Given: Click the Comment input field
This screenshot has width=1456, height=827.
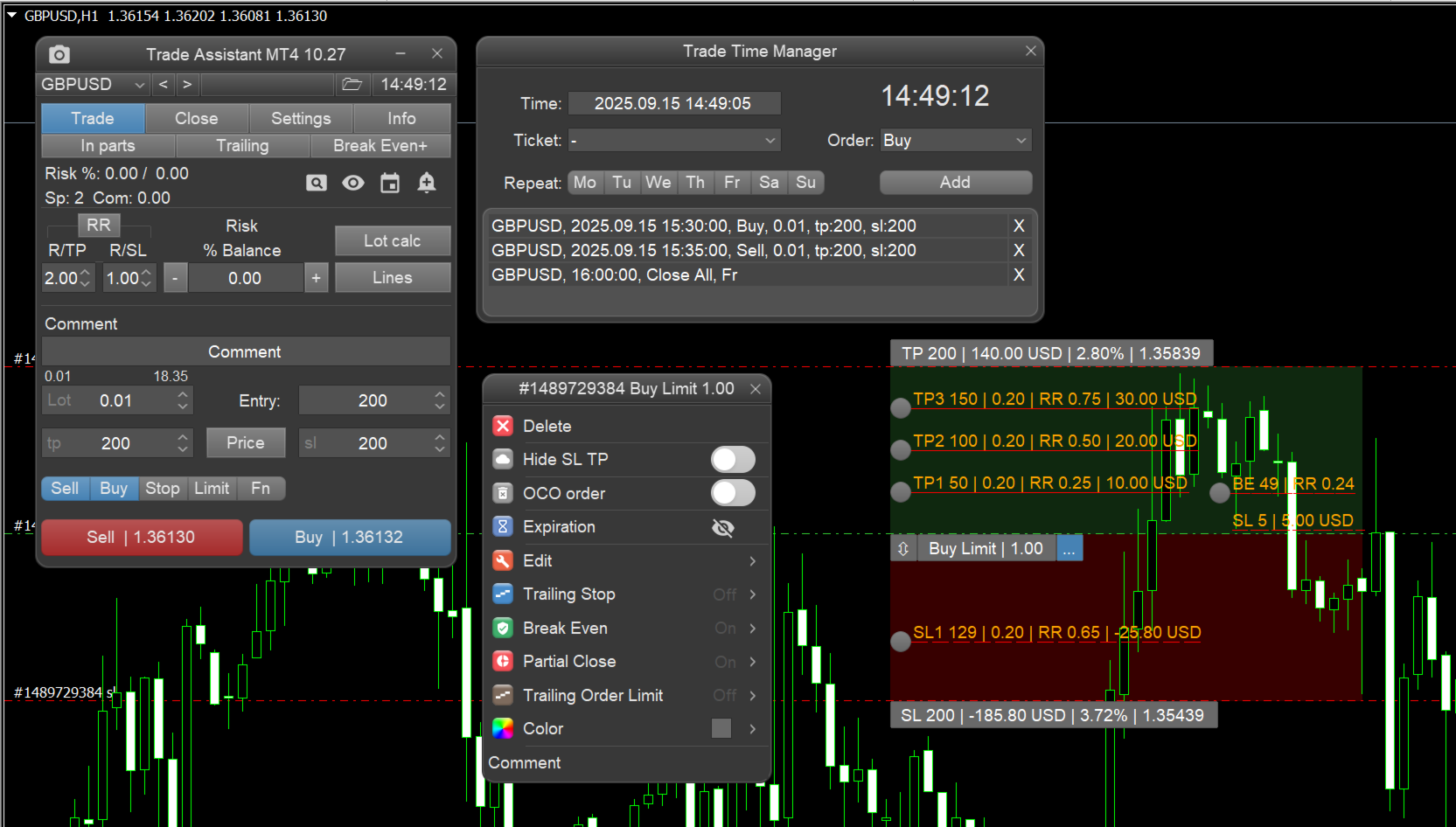Looking at the screenshot, I should 246,351.
